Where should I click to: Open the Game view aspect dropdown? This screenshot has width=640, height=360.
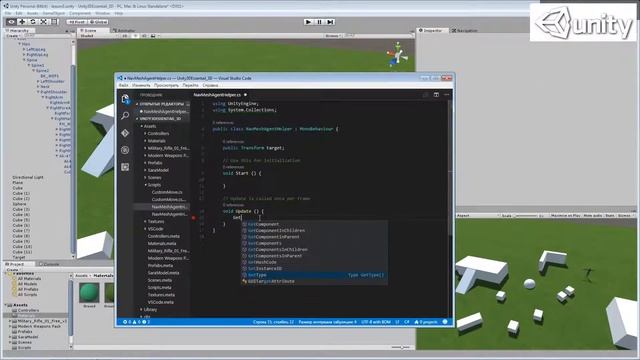(478, 216)
